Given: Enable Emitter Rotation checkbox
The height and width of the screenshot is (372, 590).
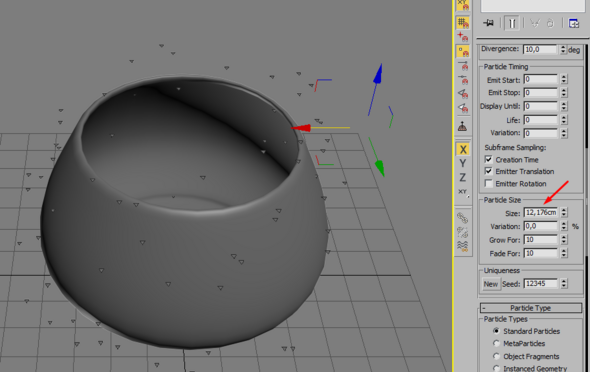Looking at the screenshot, I should (x=488, y=184).
